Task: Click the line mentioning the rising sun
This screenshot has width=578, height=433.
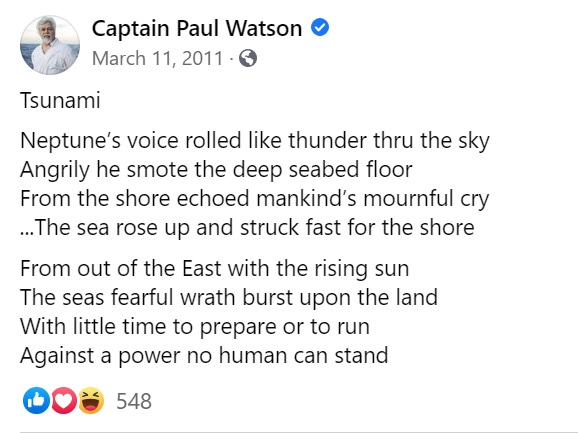Action: click(215, 268)
